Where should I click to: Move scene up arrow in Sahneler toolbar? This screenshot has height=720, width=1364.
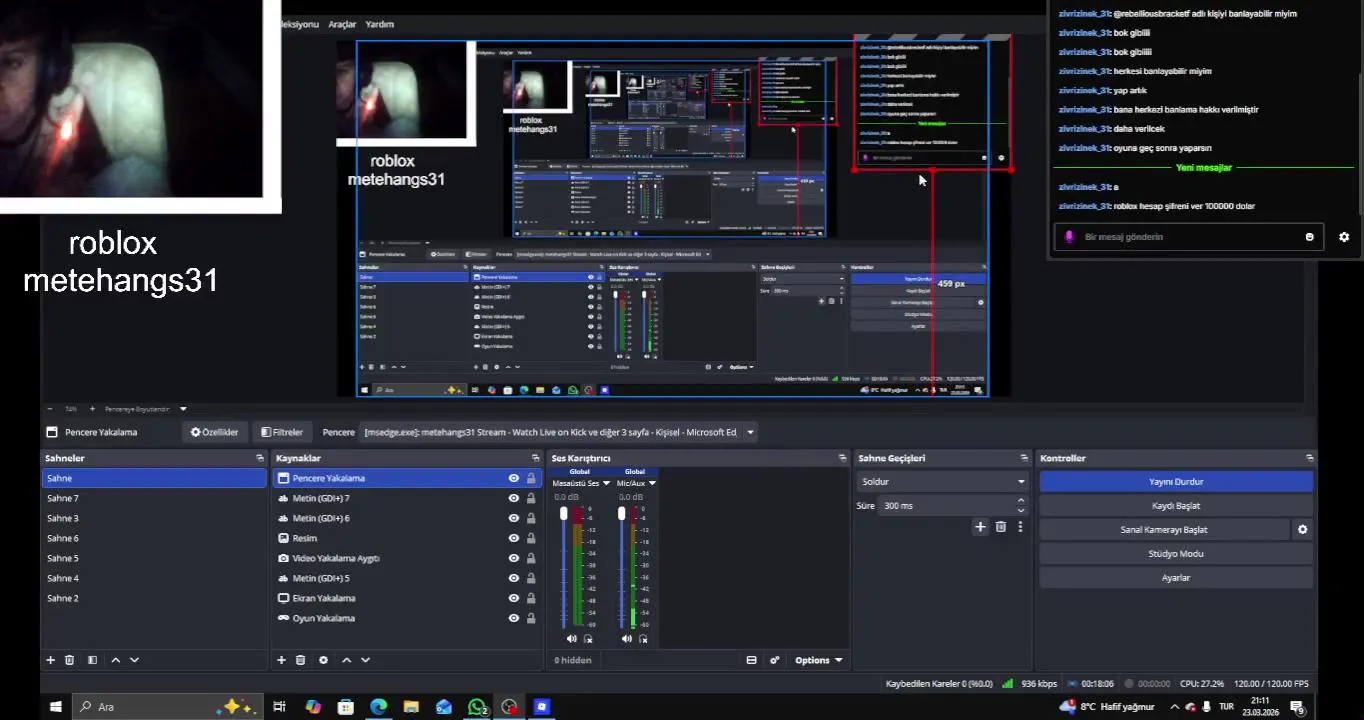[115, 660]
